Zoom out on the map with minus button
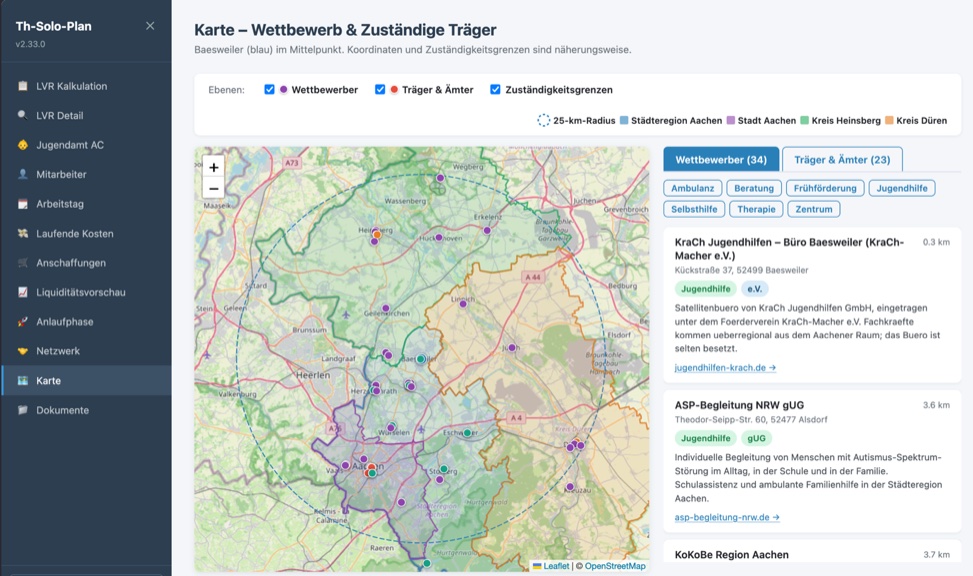This screenshot has width=973, height=576. point(213,187)
